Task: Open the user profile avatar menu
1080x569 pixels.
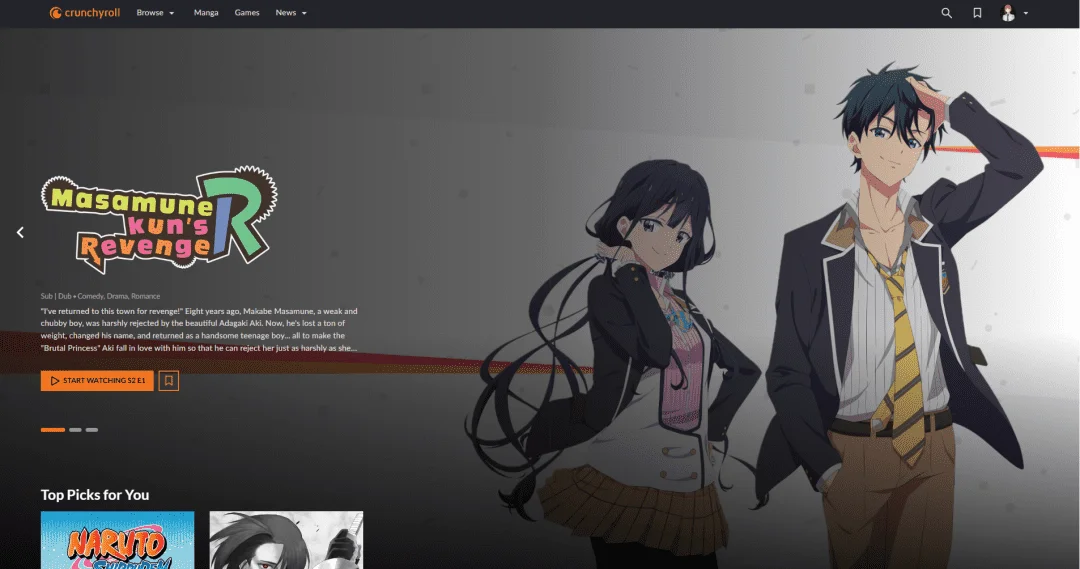Action: pos(1008,13)
